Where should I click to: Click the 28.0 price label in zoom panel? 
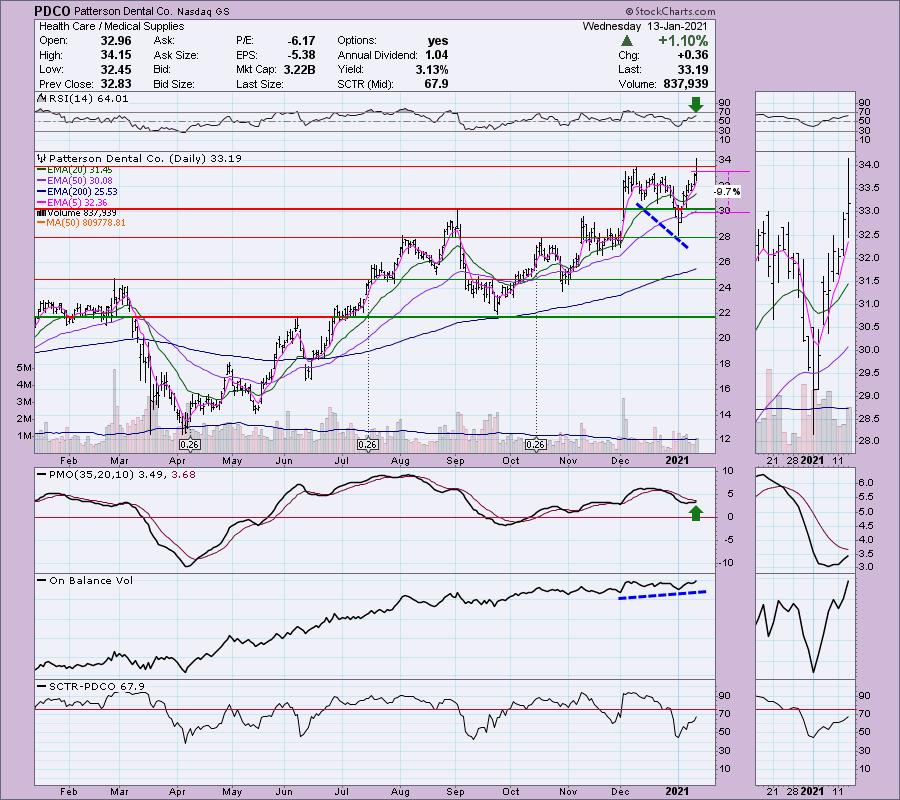coord(868,441)
